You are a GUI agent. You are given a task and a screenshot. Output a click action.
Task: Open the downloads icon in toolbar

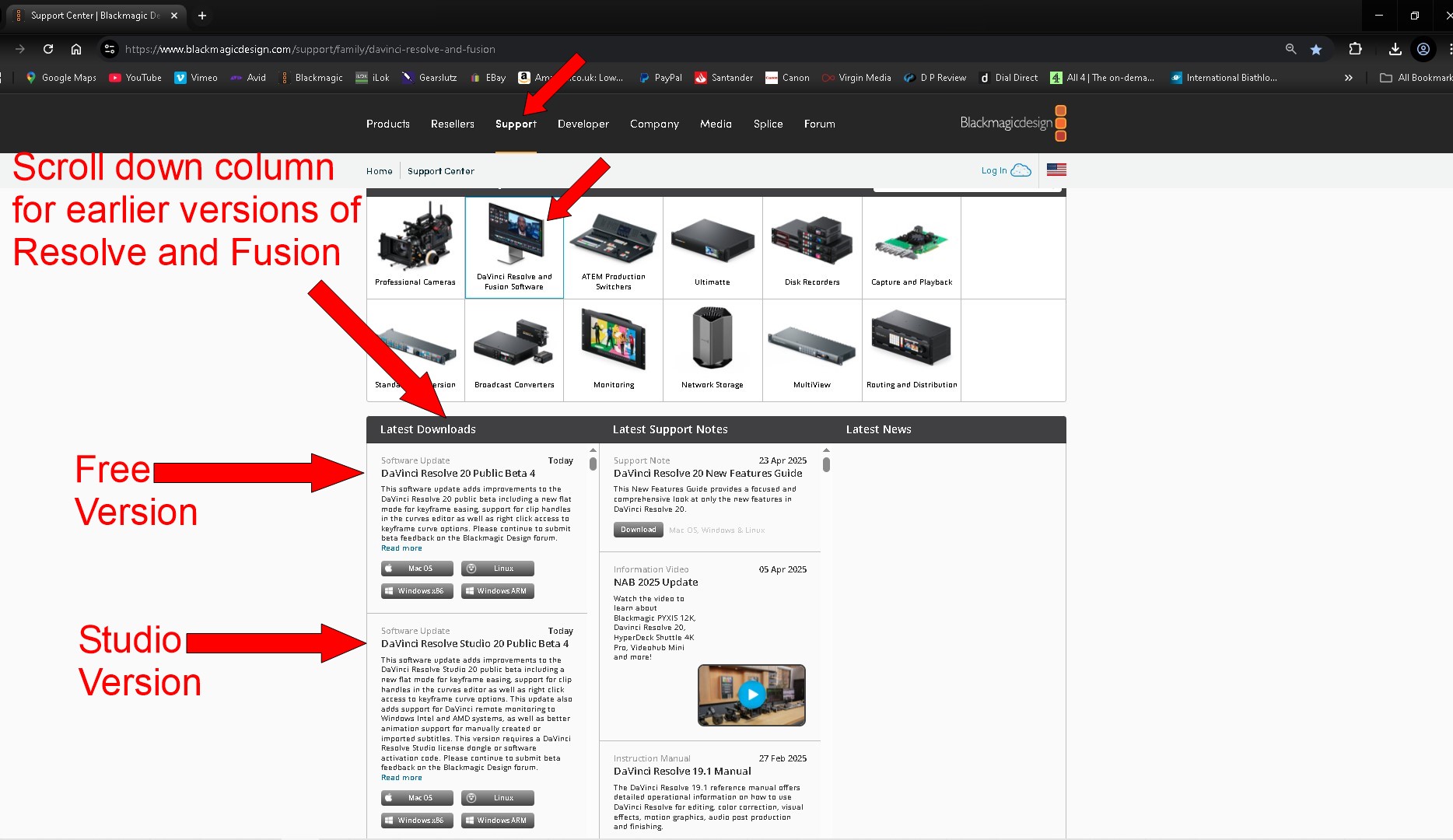(1395, 49)
